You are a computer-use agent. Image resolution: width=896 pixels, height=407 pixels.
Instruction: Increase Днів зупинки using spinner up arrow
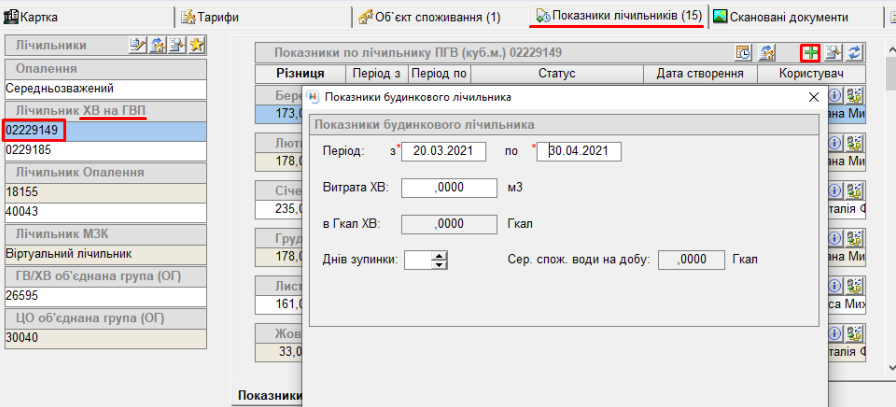439,255
